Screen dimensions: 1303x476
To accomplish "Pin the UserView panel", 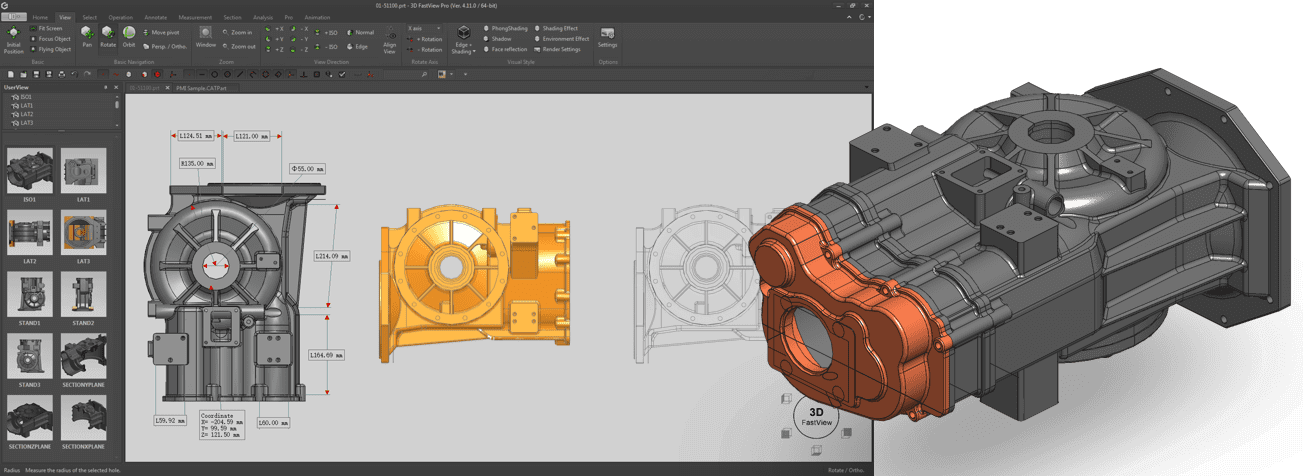I will [x=105, y=87].
